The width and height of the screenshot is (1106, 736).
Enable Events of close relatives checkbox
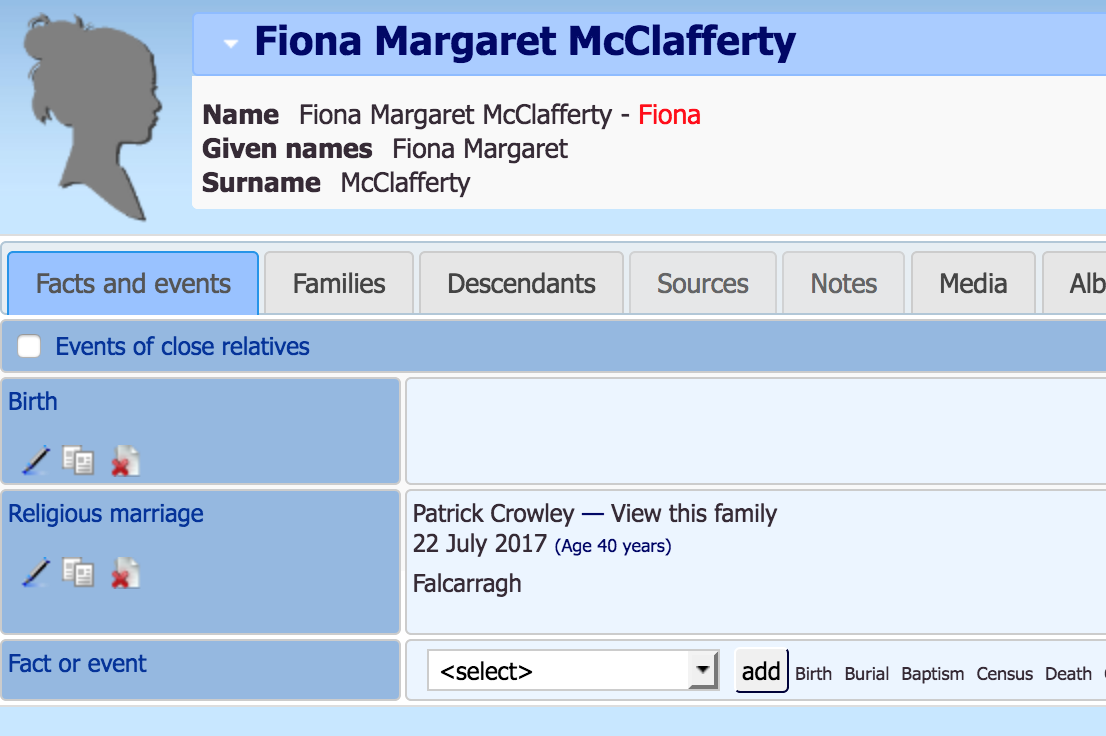point(29,346)
